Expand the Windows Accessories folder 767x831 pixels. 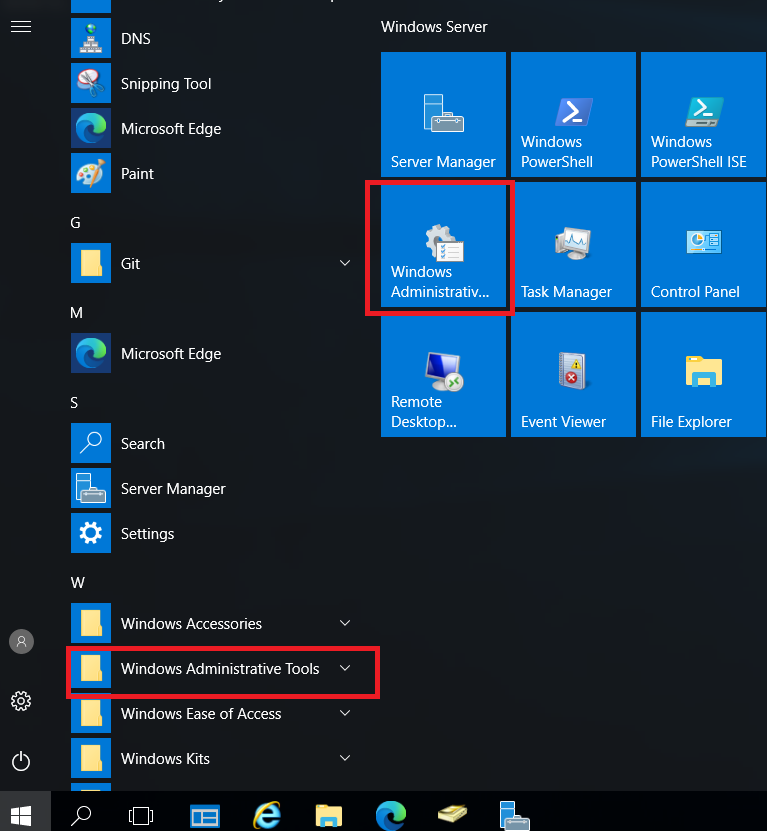[345, 624]
